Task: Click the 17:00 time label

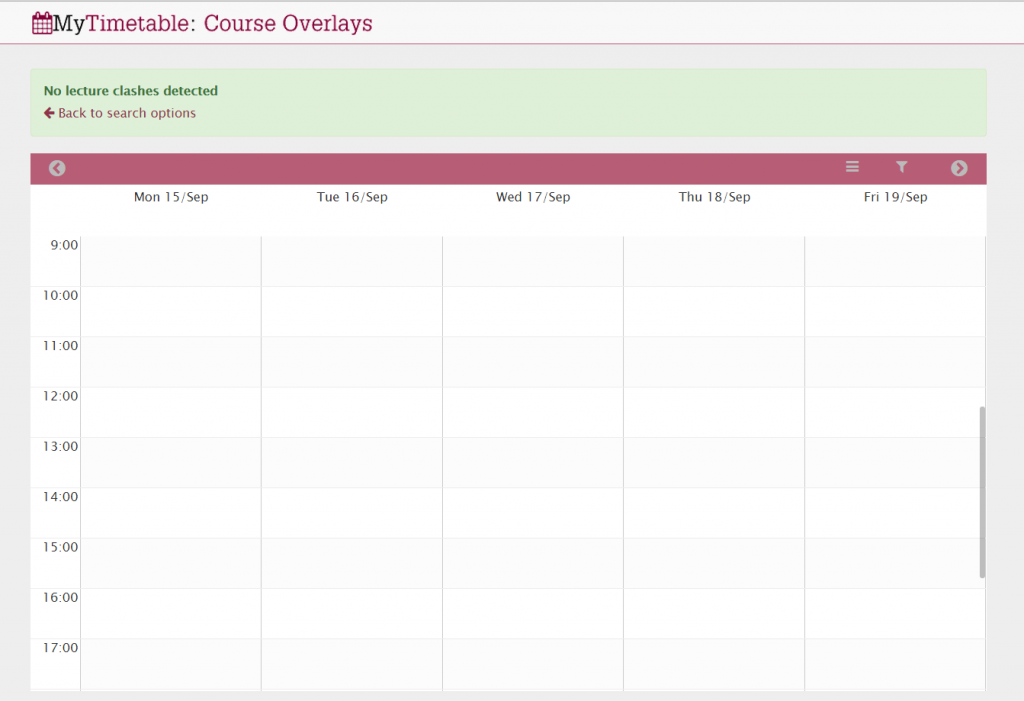Action: tap(60, 647)
